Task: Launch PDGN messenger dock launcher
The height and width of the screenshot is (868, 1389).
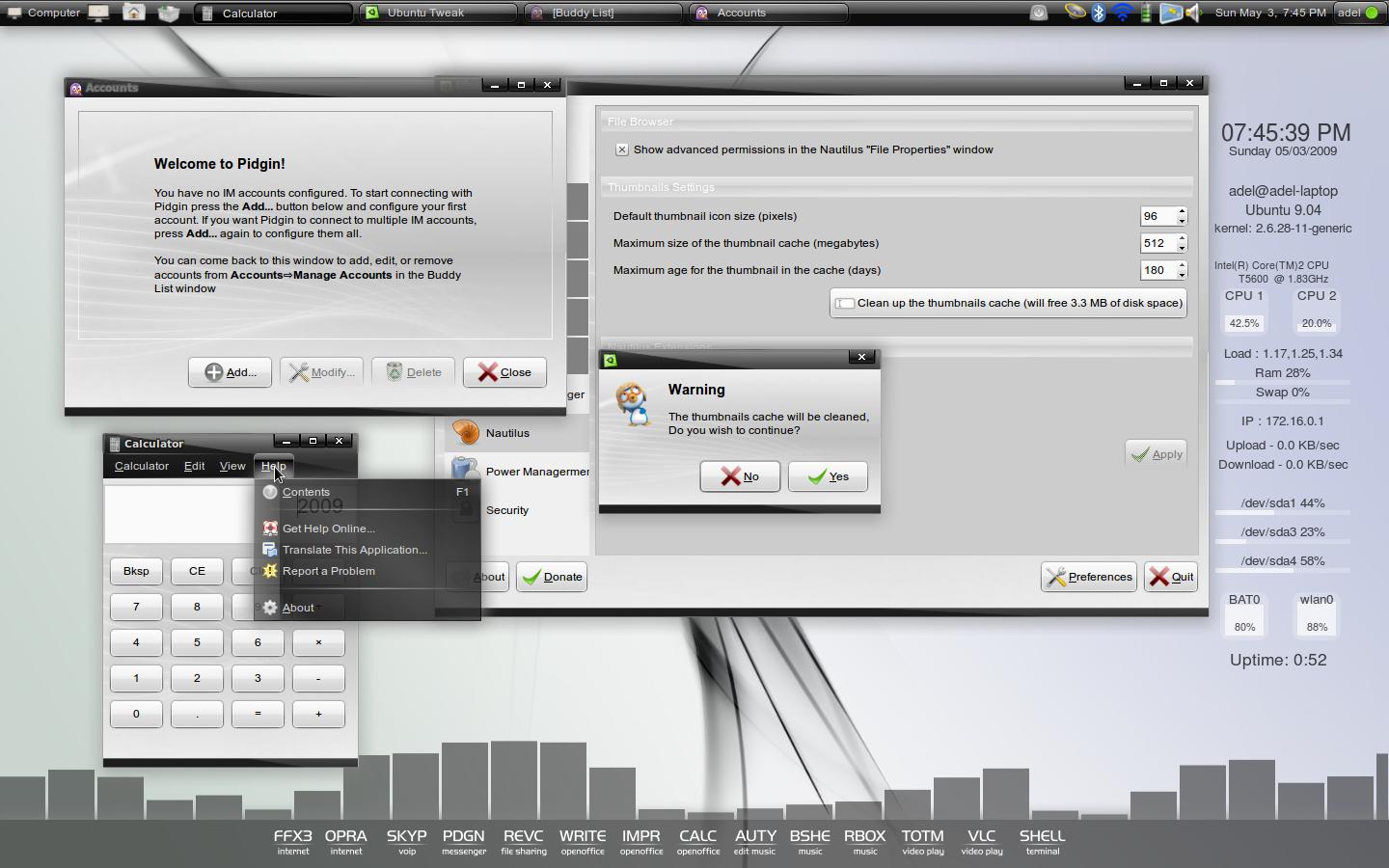Action: [464, 841]
